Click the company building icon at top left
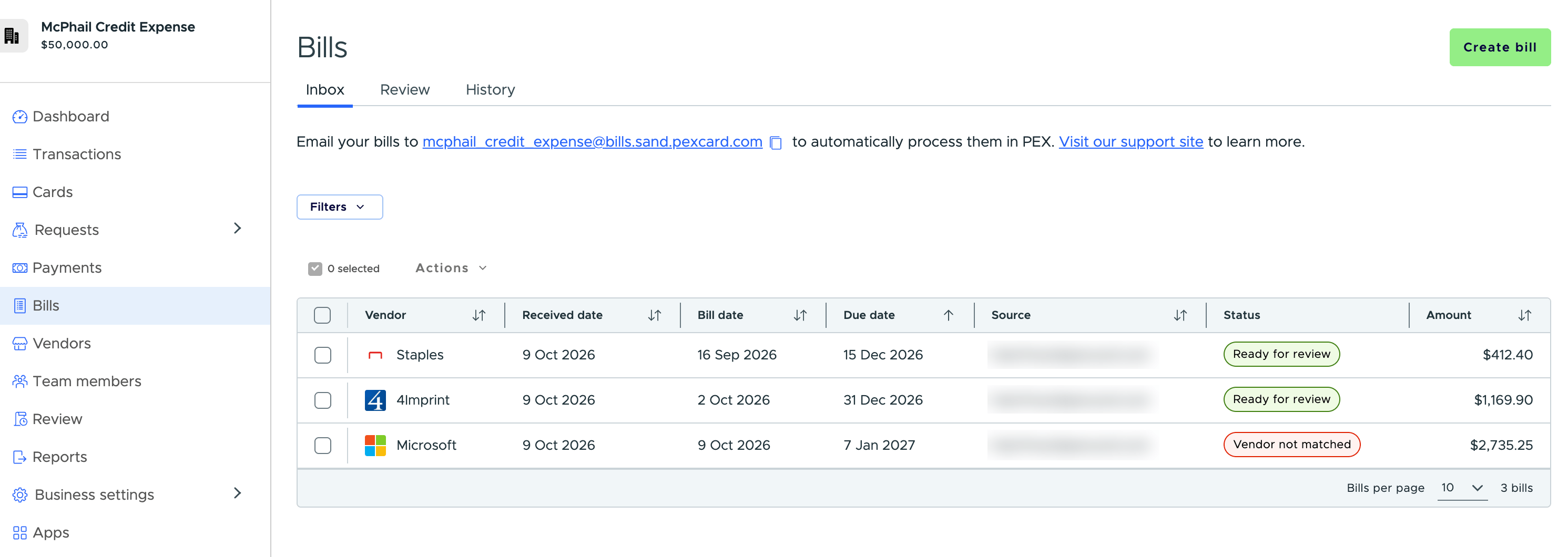This screenshot has width=1568, height=557. tap(12, 36)
